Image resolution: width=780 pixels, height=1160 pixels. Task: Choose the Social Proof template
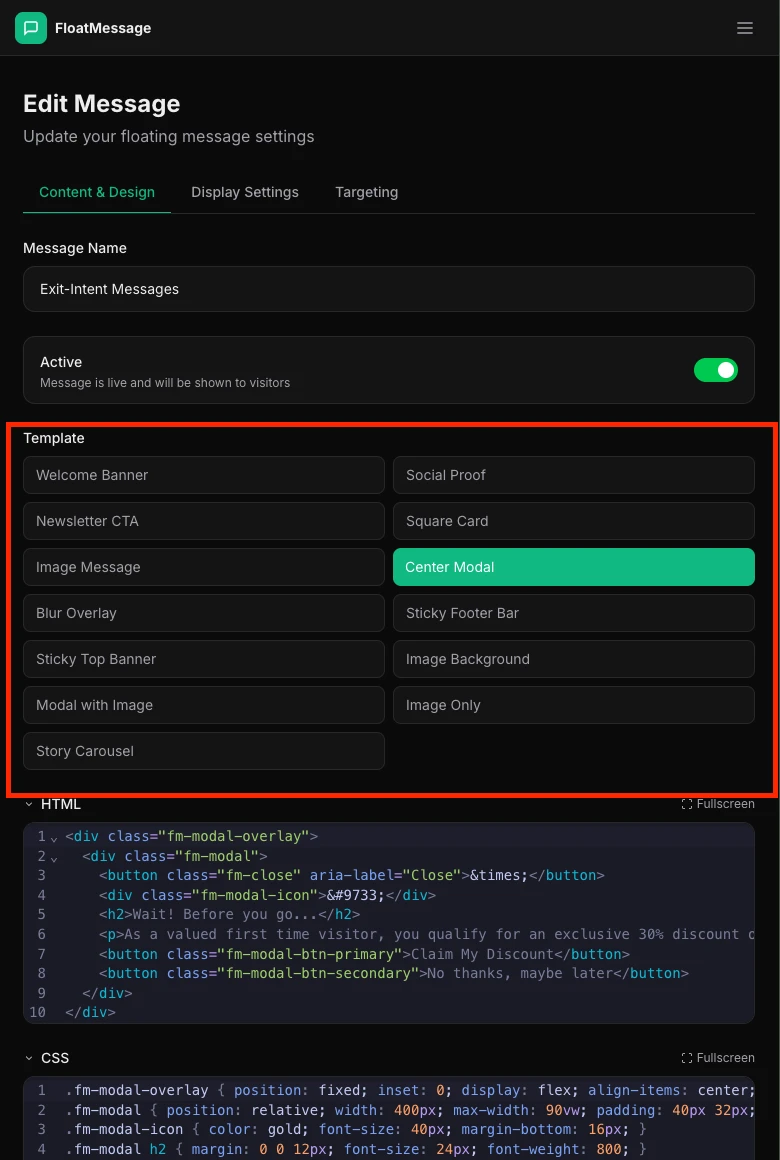(573, 475)
